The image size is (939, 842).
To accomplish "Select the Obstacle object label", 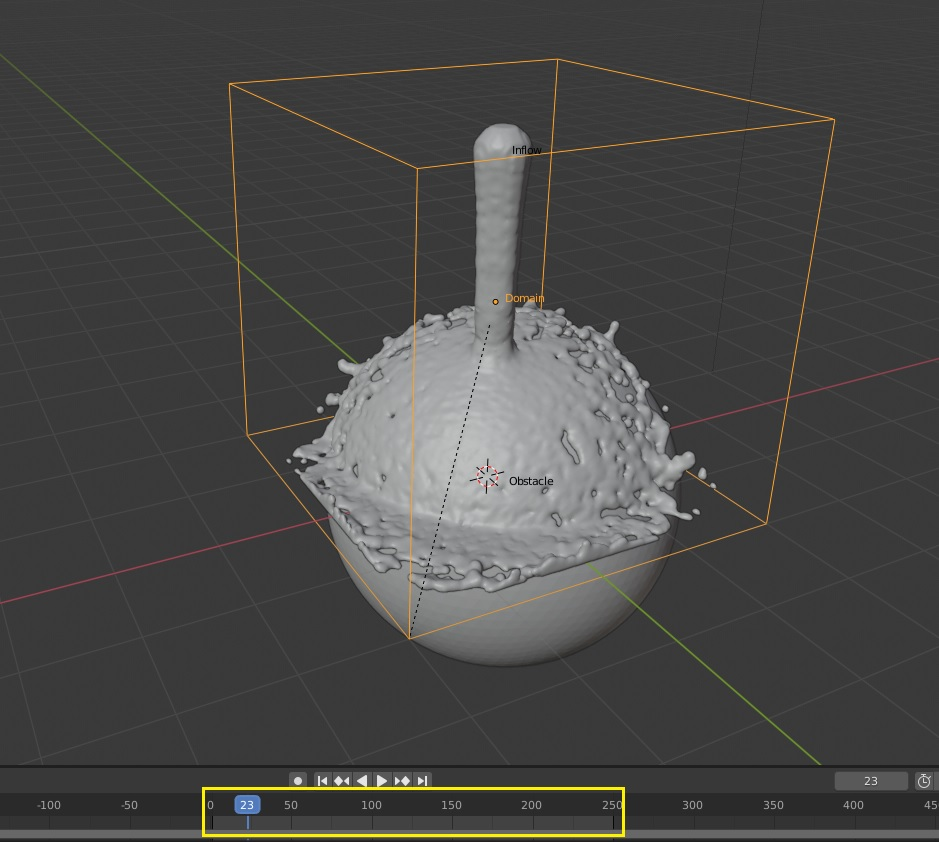I will 531,481.
